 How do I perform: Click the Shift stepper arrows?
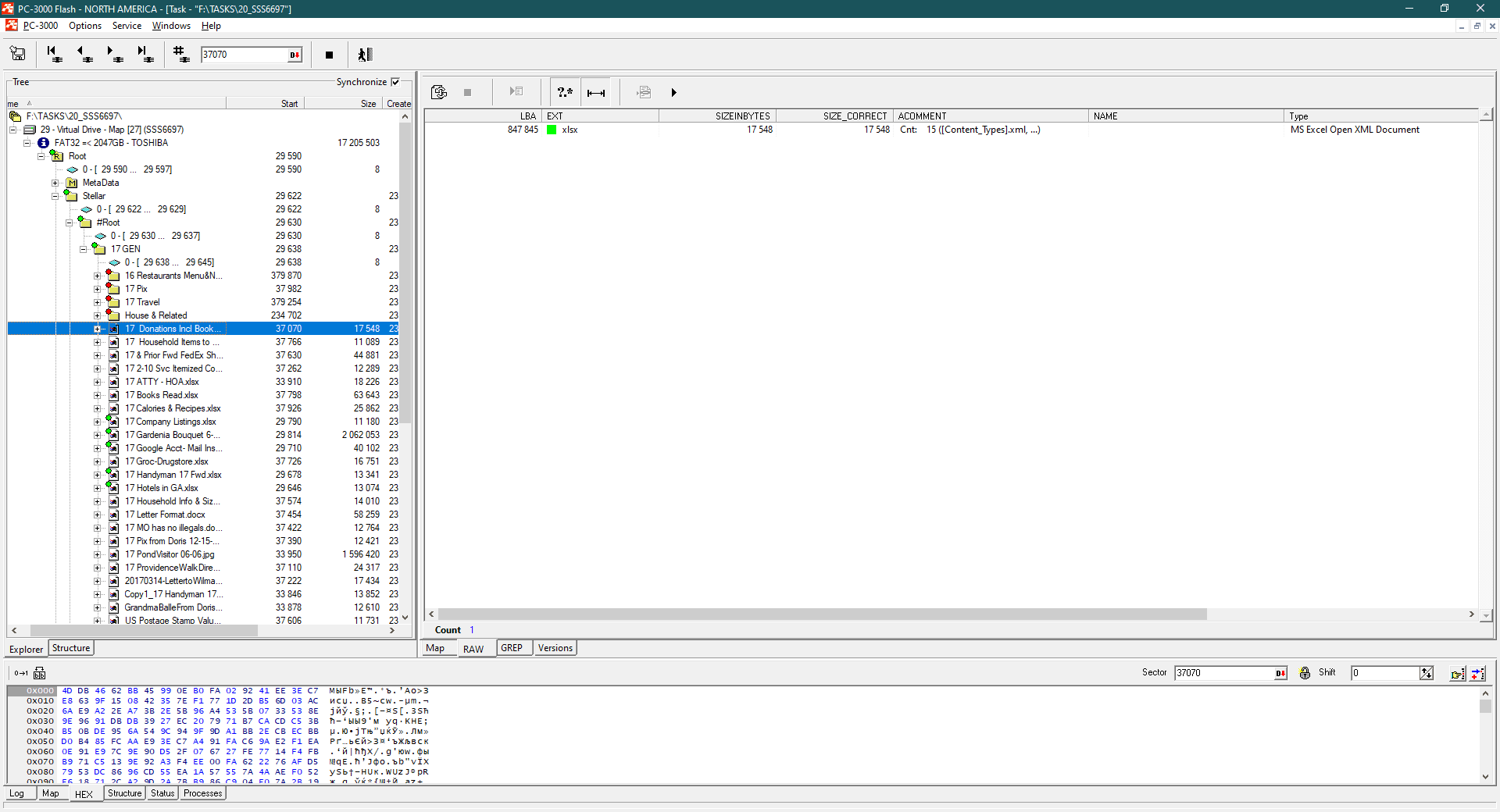click(1427, 673)
